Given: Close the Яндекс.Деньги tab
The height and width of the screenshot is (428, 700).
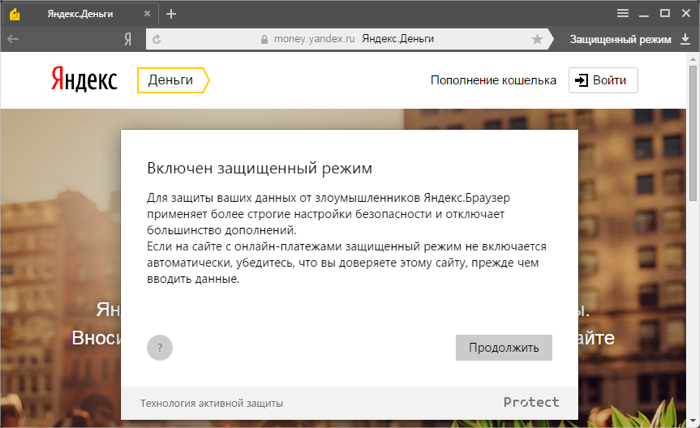Looking at the screenshot, I should [147, 14].
